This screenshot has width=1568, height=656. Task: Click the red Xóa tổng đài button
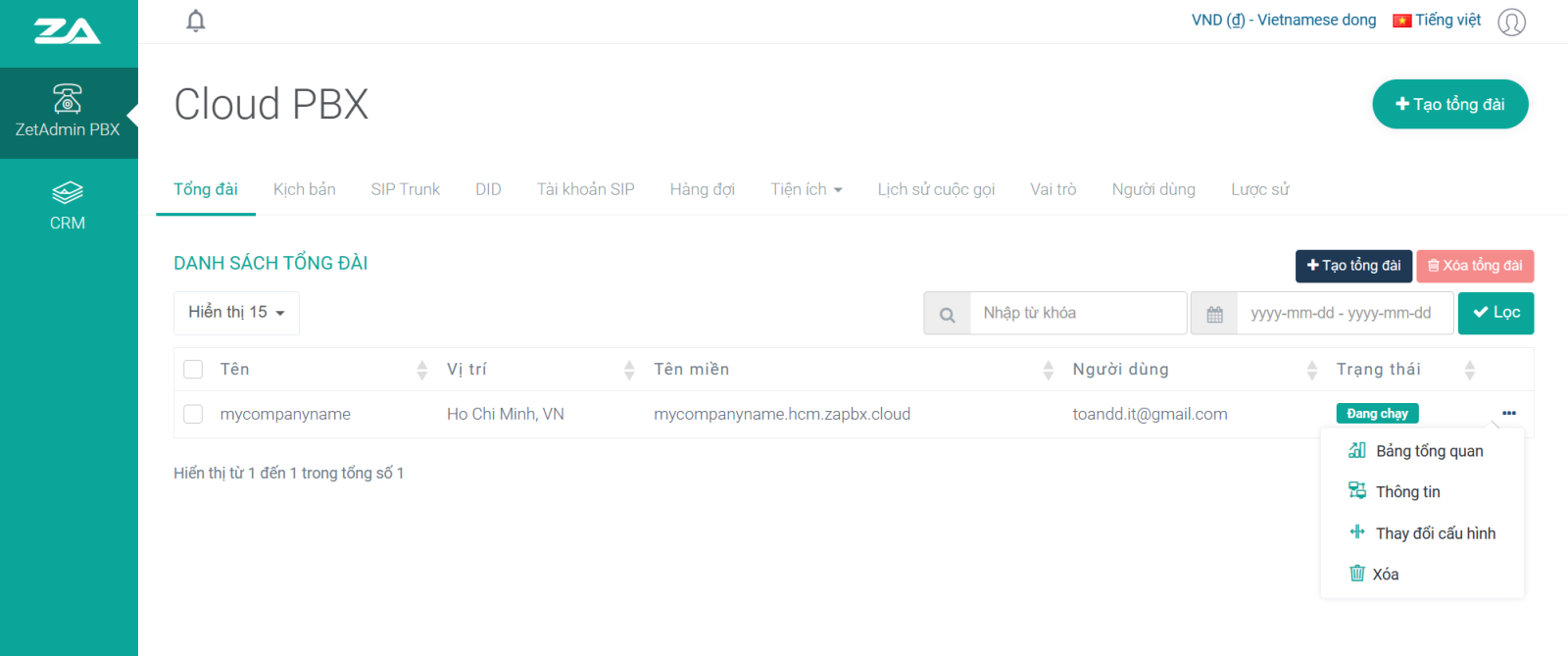click(x=1474, y=266)
